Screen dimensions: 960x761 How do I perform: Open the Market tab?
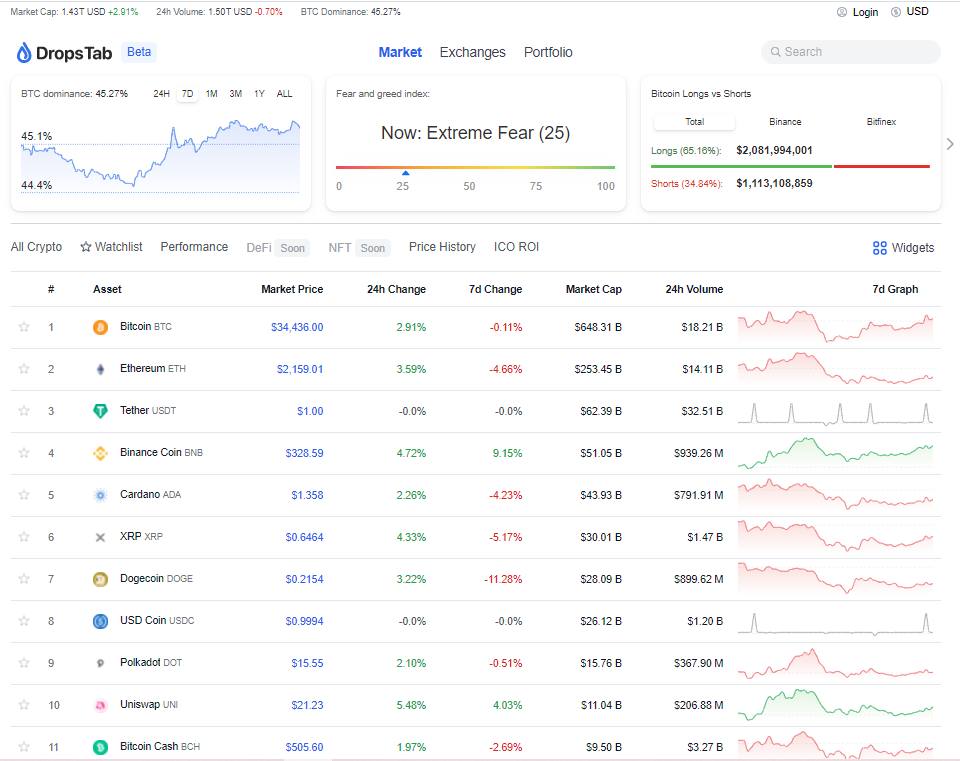400,53
